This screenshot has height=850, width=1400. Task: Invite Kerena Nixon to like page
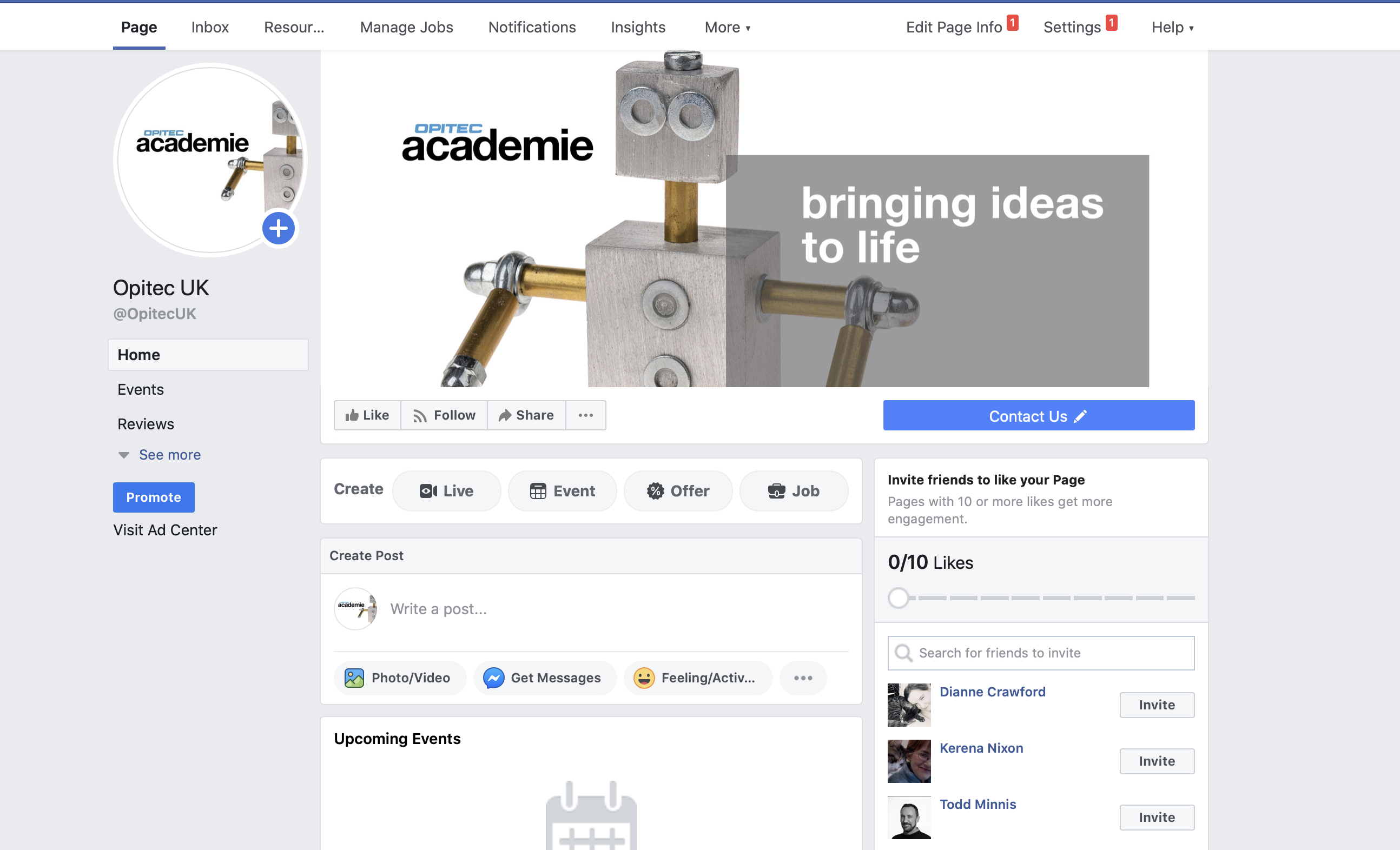pos(1157,761)
